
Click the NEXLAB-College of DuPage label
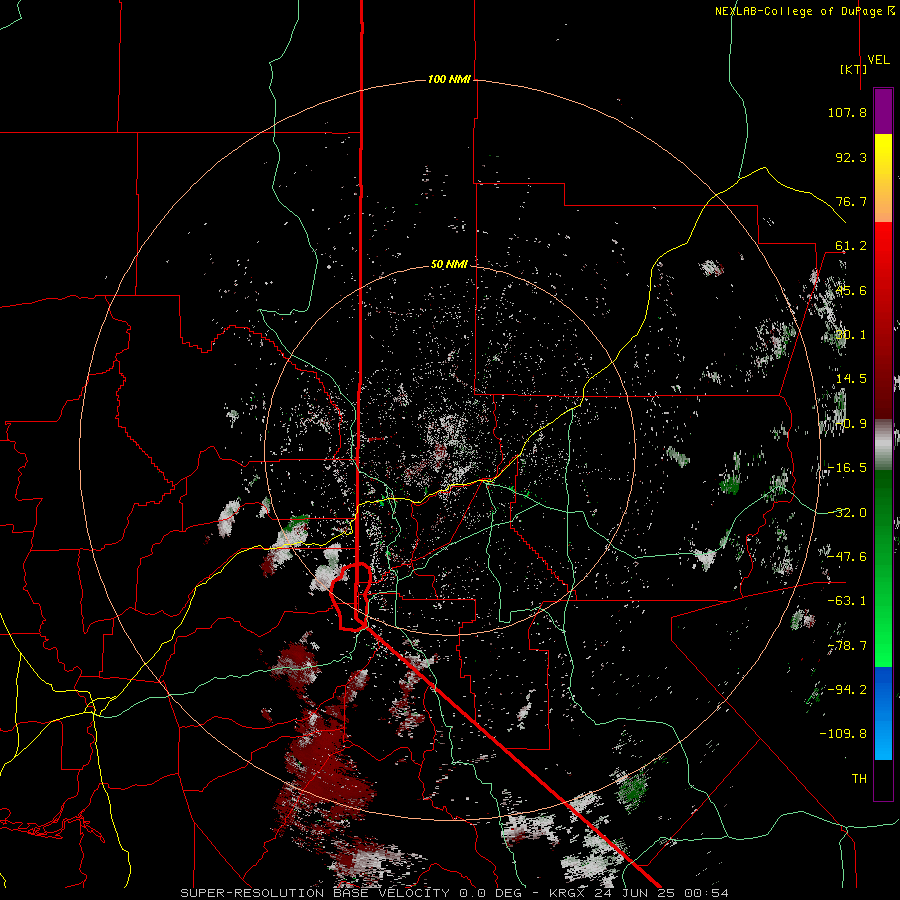(805, 11)
